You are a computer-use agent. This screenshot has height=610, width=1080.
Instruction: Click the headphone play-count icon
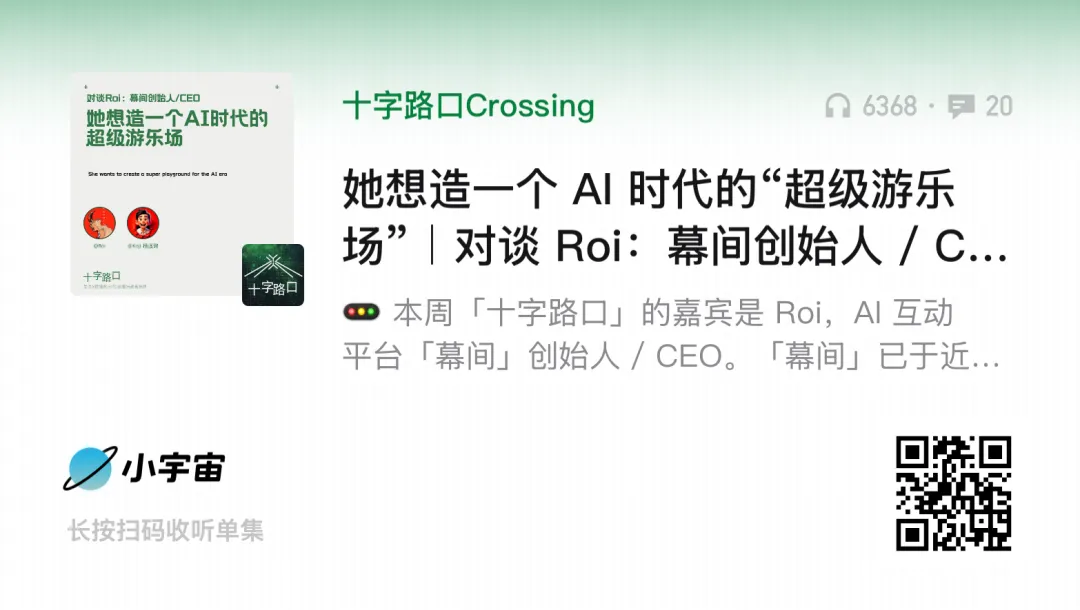tap(838, 106)
